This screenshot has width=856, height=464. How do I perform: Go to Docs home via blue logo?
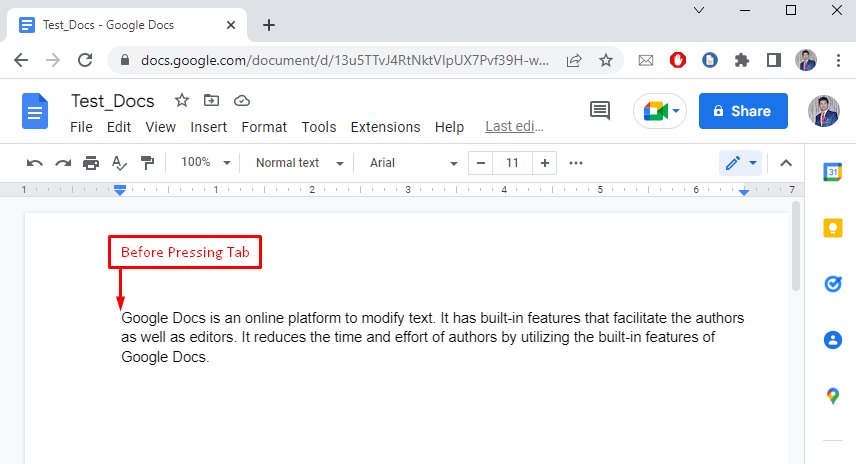click(35, 111)
